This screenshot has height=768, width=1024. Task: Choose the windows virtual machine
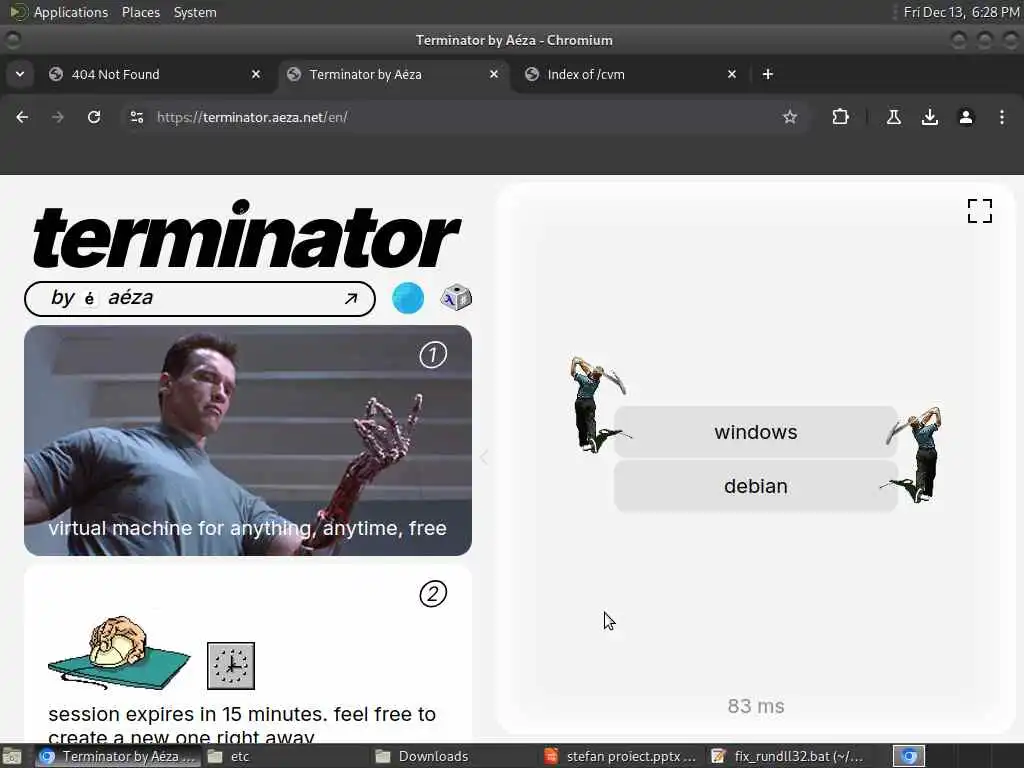coord(756,432)
